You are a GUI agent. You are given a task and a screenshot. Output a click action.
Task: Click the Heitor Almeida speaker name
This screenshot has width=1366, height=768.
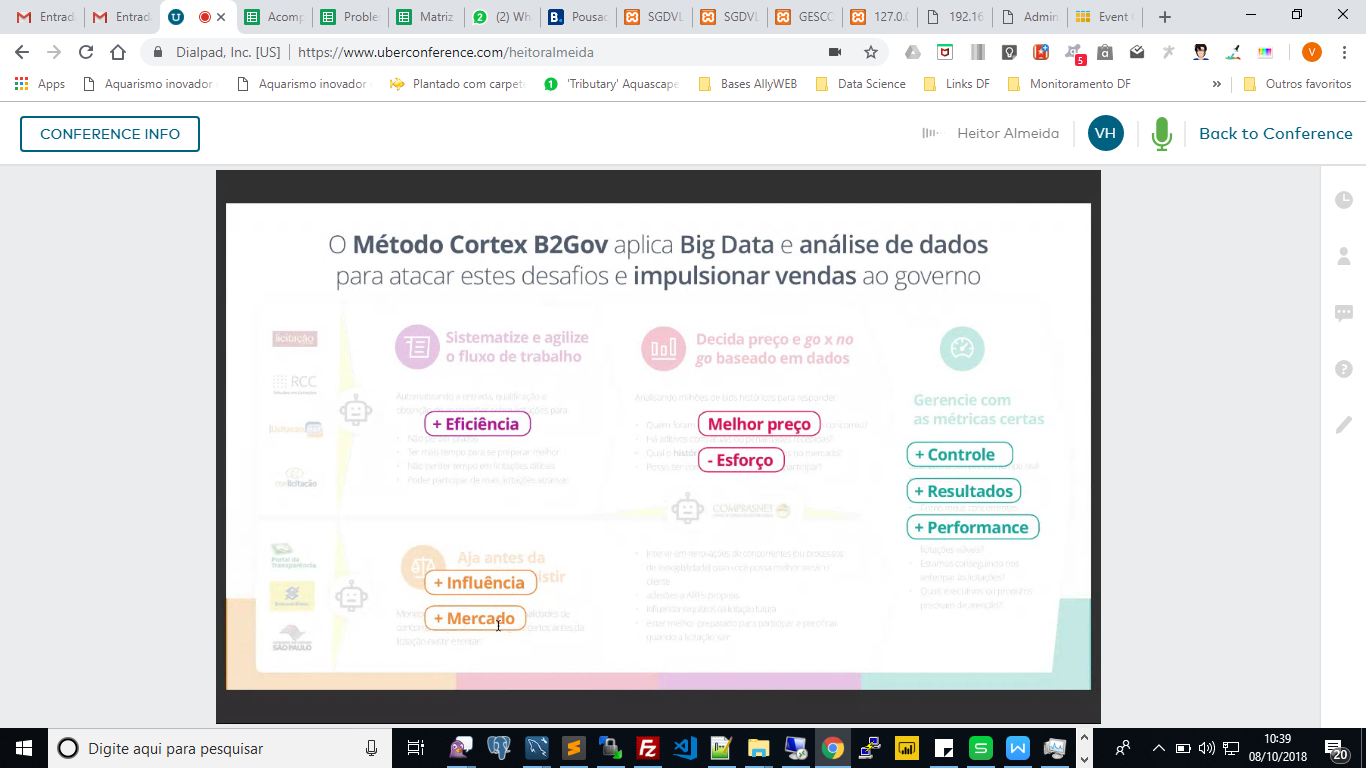point(1008,134)
